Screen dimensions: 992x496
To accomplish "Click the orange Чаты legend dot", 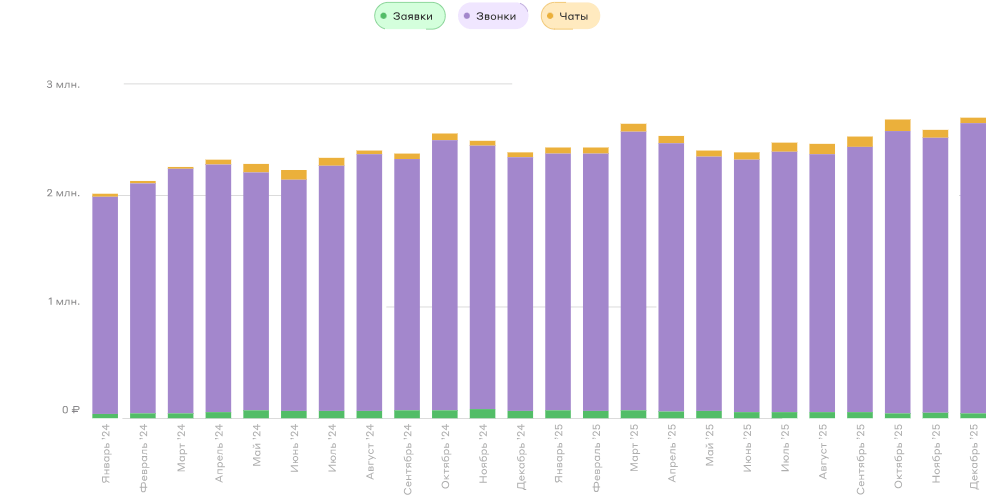I will pyautogui.click(x=550, y=16).
